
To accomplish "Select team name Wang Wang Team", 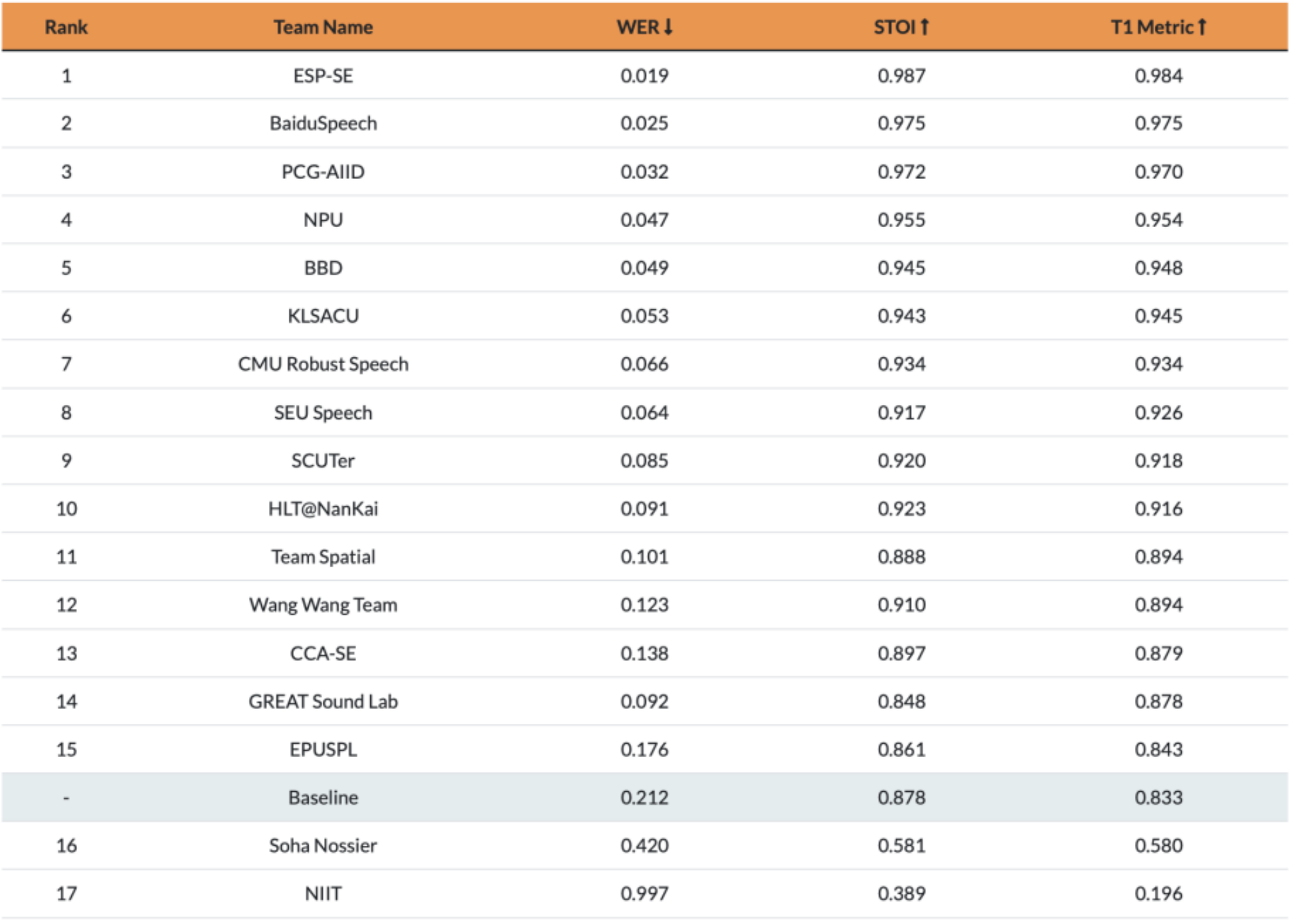I will (323, 605).
